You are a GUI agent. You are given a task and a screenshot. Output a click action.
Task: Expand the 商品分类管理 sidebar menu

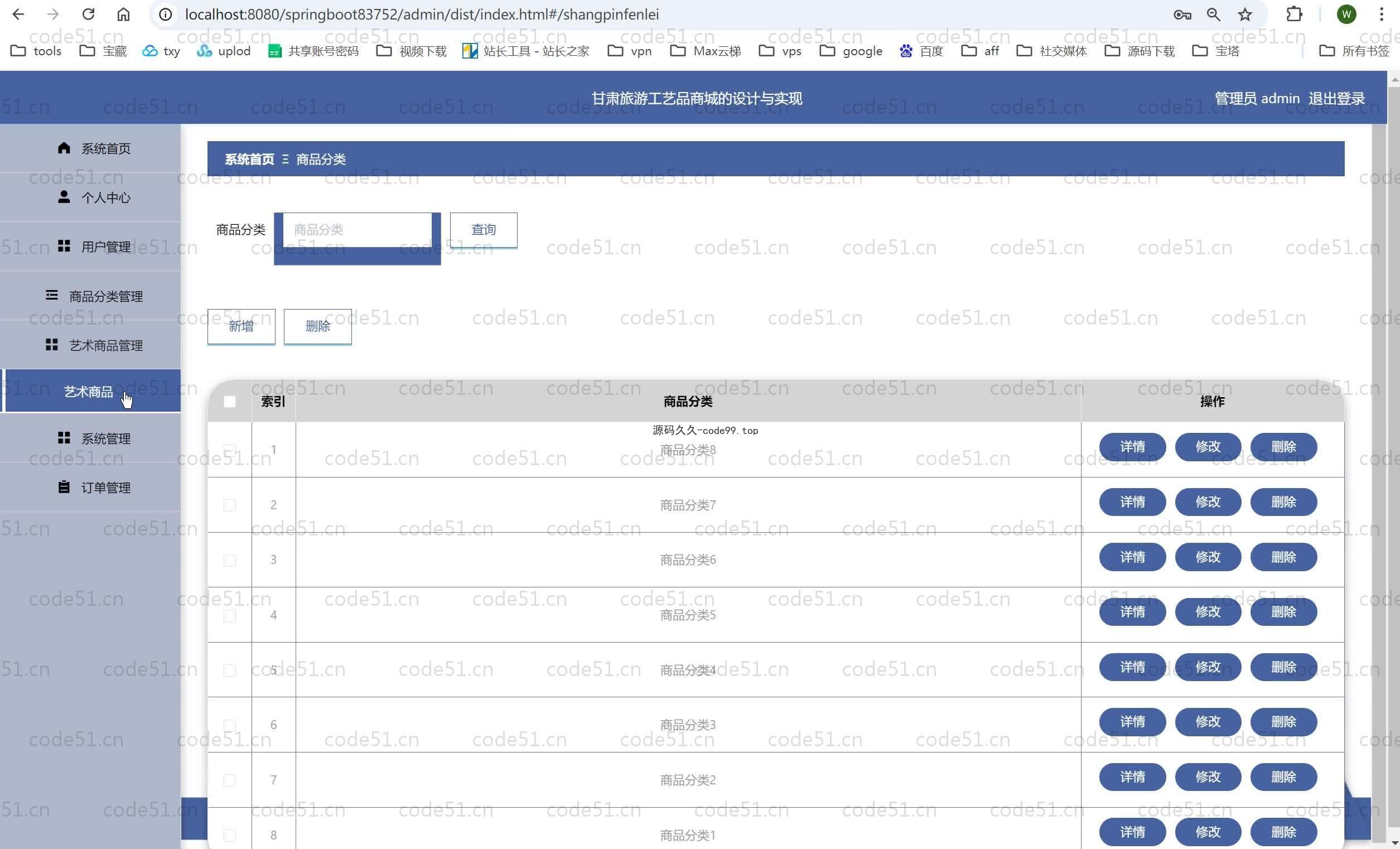click(x=90, y=296)
